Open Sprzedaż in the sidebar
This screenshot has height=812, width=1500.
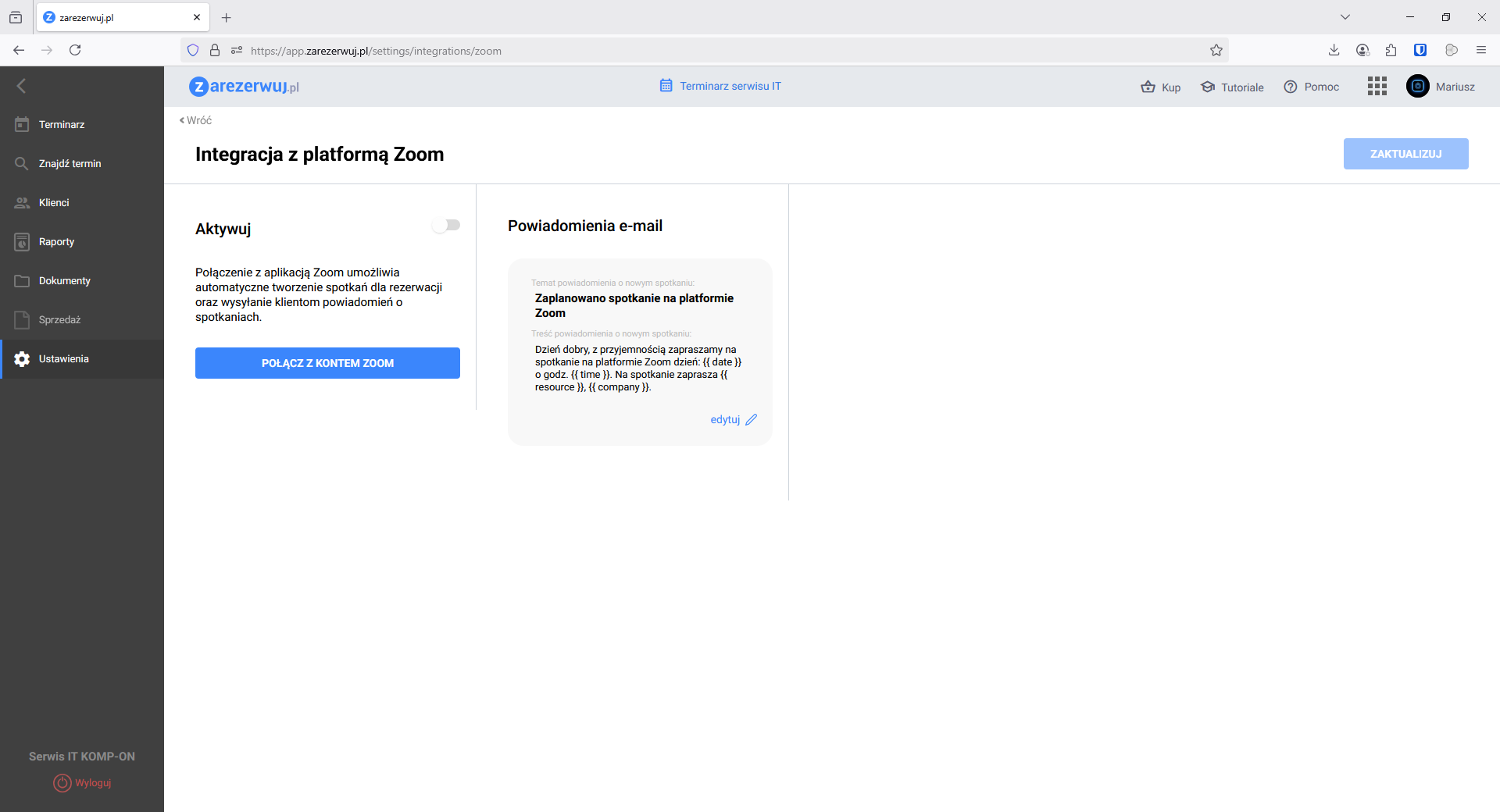82,320
